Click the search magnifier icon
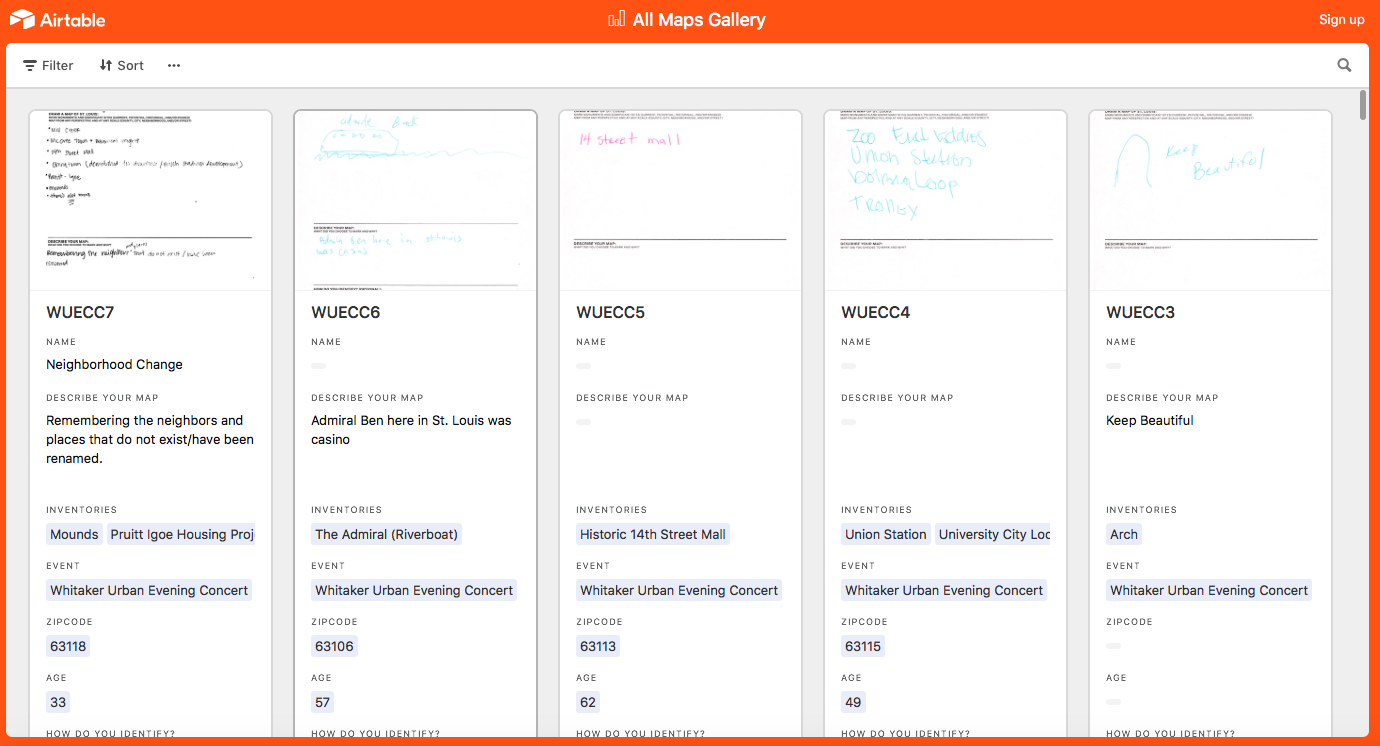 point(1344,65)
